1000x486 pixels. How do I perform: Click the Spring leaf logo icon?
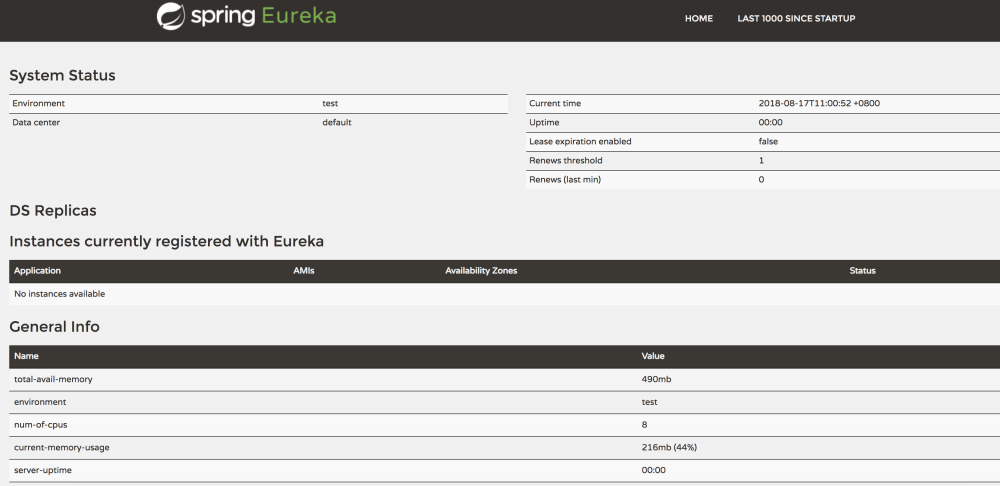170,17
